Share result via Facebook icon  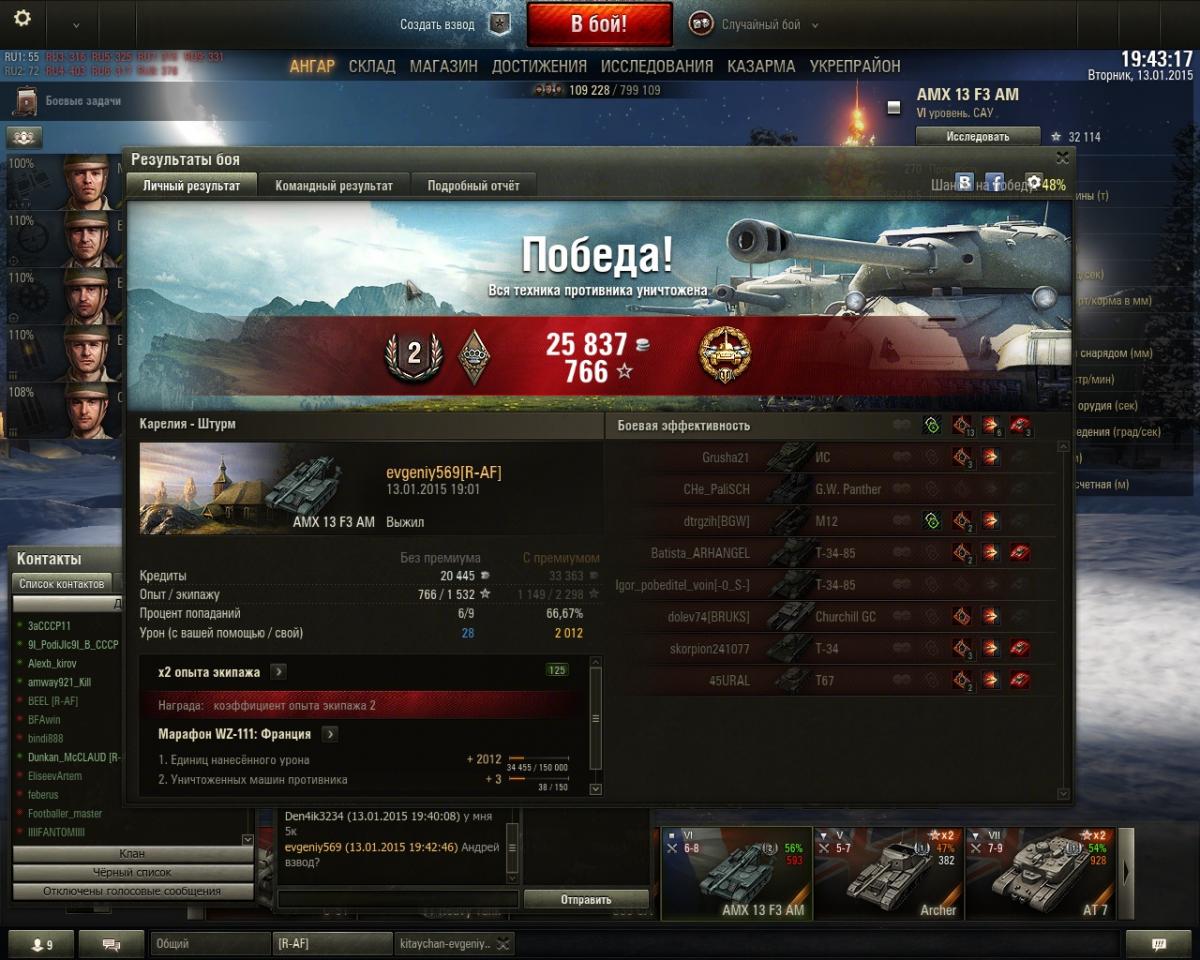pyautogui.click(x=995, y=182)
